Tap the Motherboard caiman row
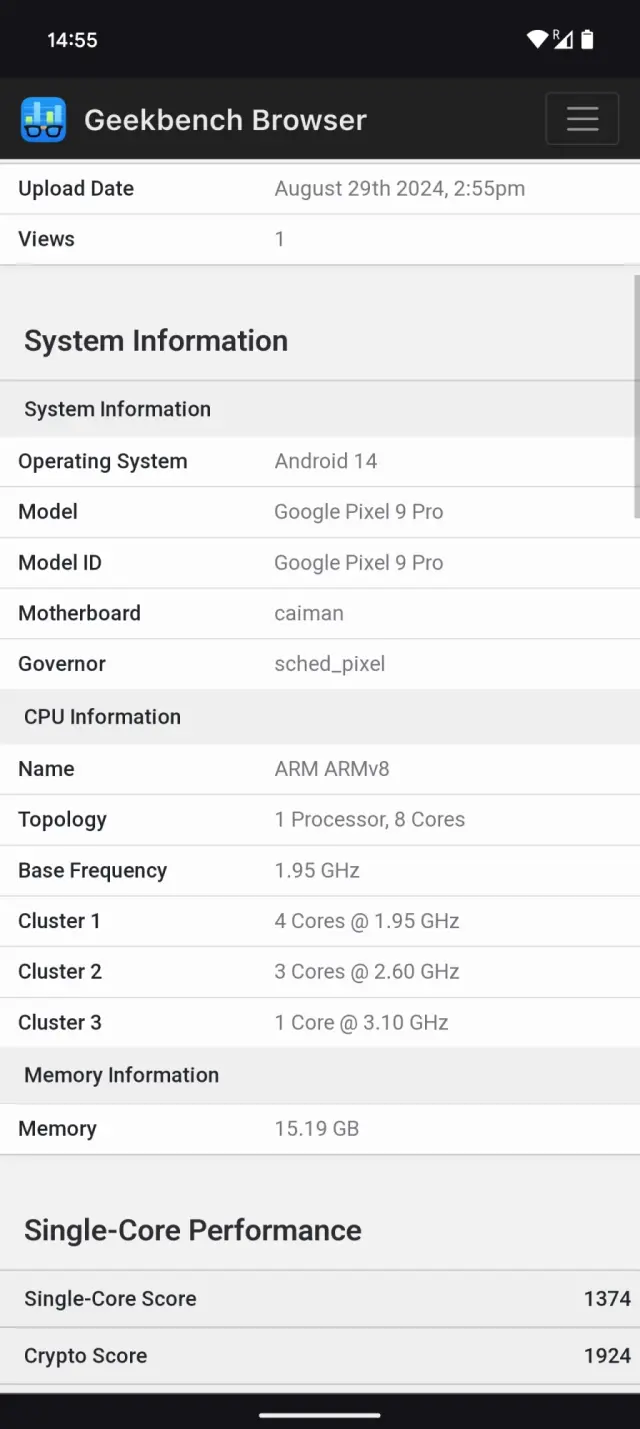The width and height of the screenshot is (640, 1429). tap(320, 614)
